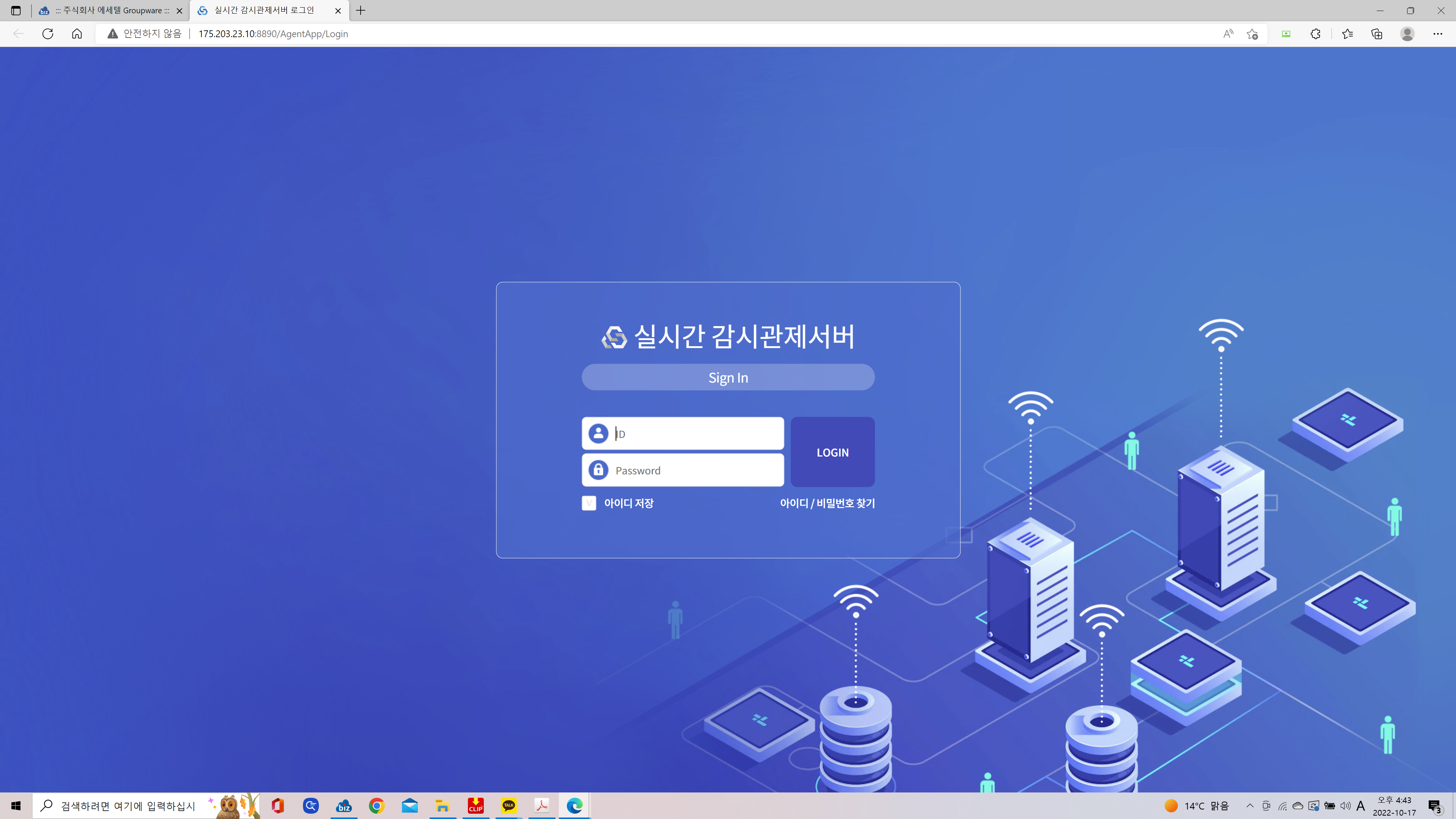Open the Favorites list icon
The width and height of the screenshot is (1456, 819).
click(x=1348, y=34)
